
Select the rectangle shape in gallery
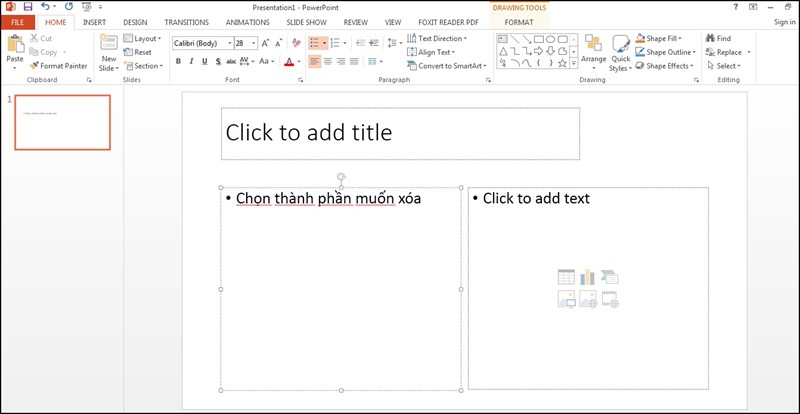pyautogui.click(x=539, y=39)
